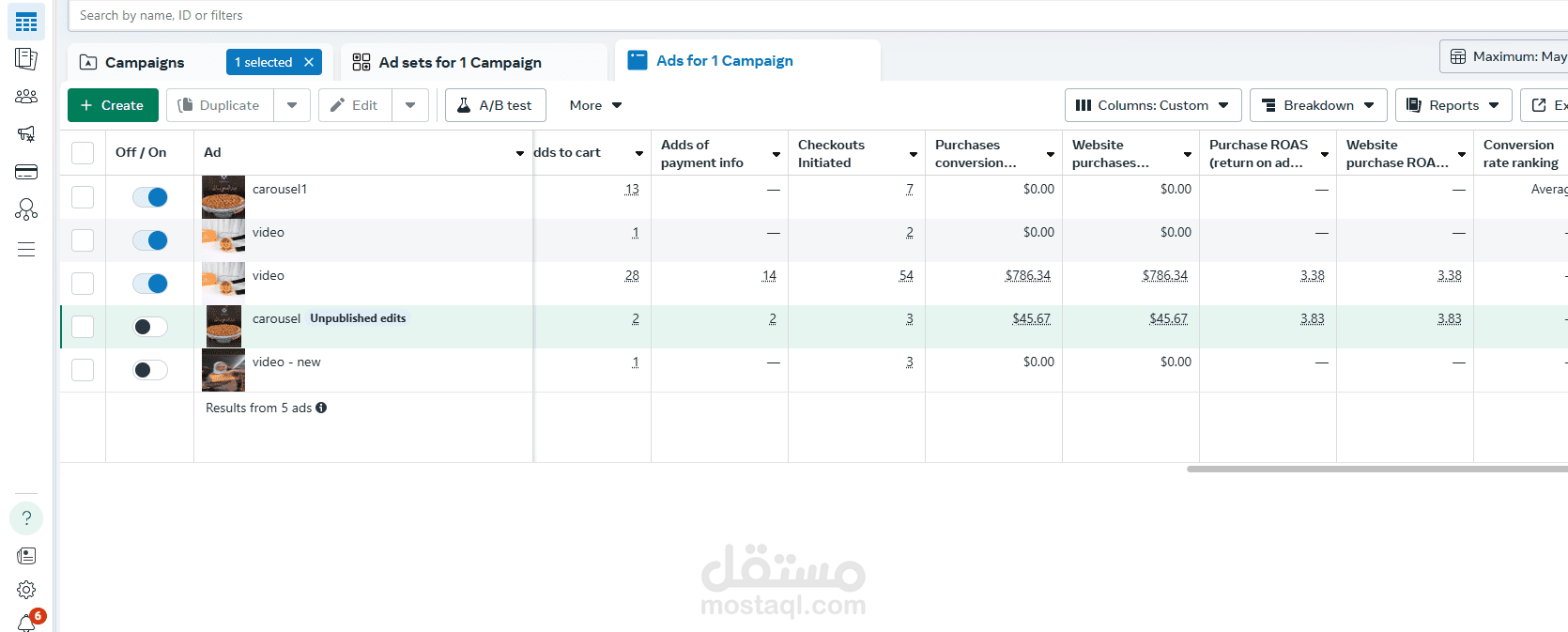Open the Columns: Custom dropdown
Screen dimensions: 1568x632
coord(1153,105)
